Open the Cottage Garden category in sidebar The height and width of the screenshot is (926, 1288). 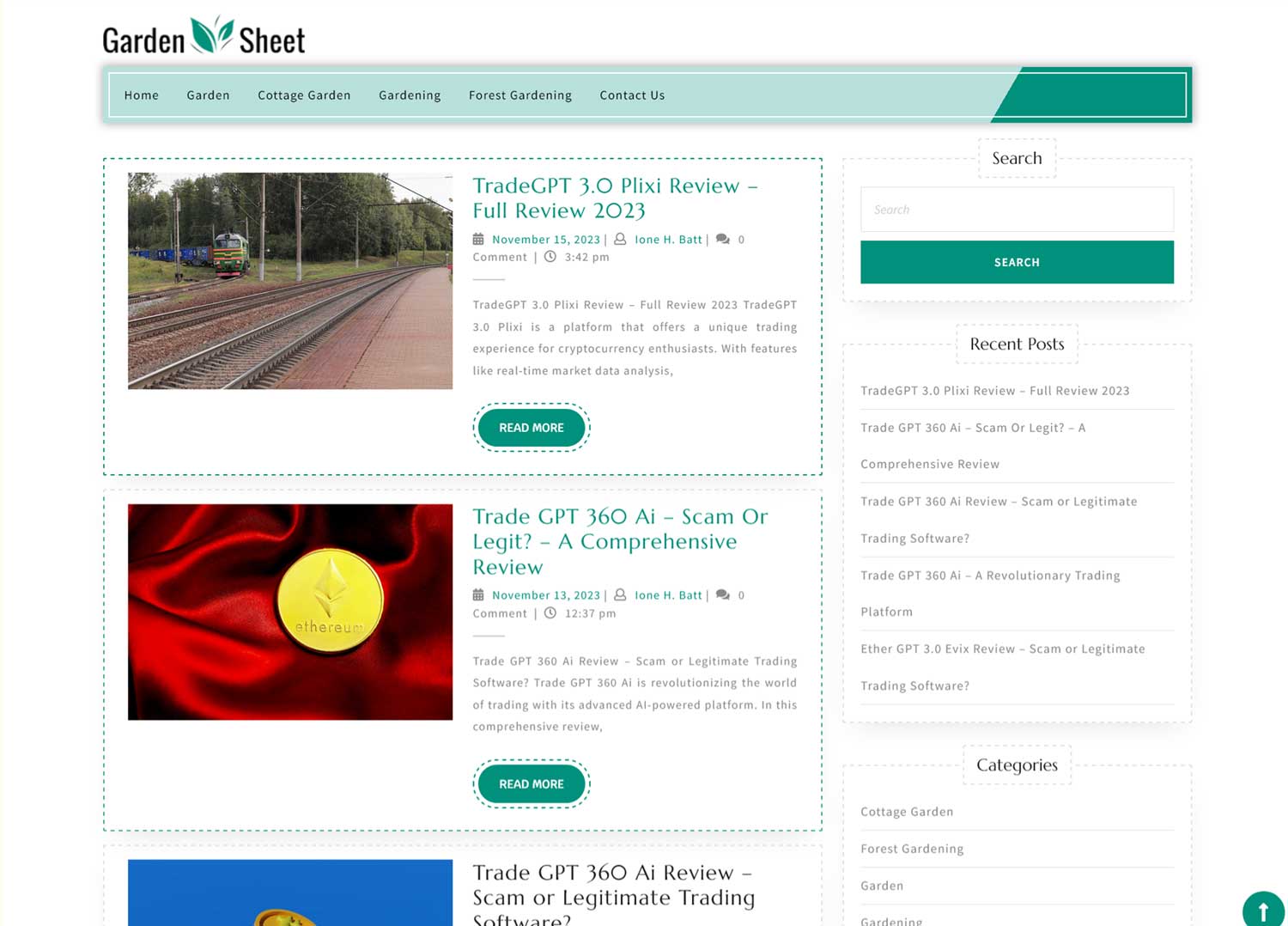tap(907, 812)
